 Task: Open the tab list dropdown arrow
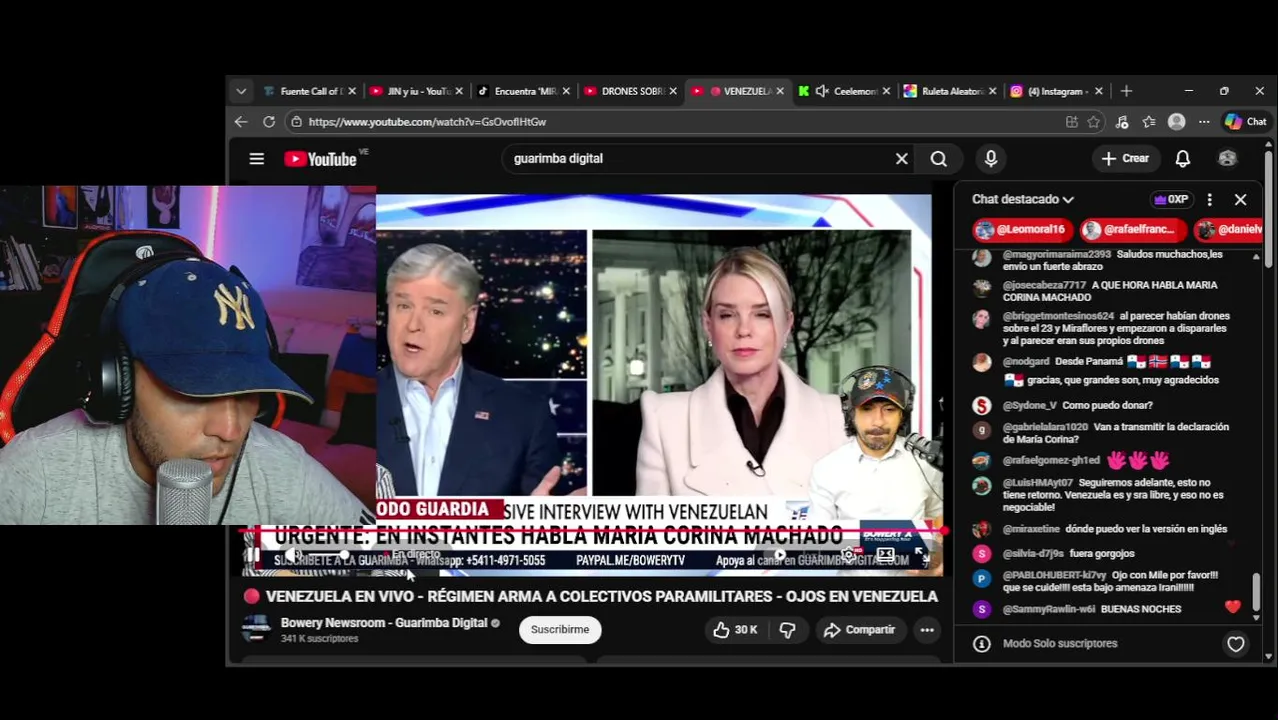click(241, 91)
